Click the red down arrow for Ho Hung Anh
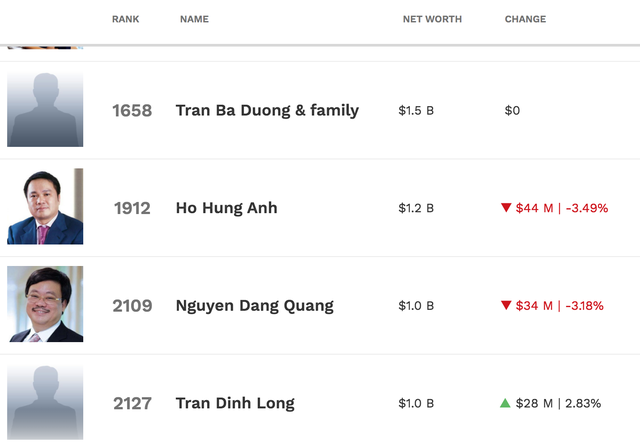 pyautogui.click(x=506, y=208)
